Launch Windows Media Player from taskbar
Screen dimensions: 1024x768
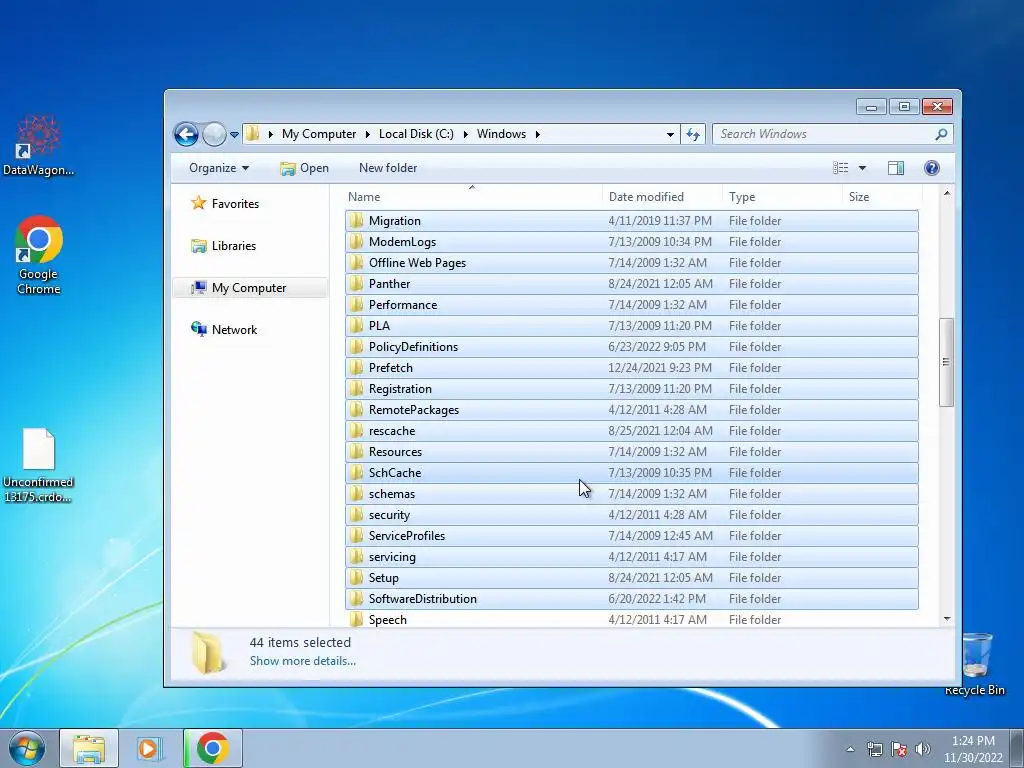150,748
